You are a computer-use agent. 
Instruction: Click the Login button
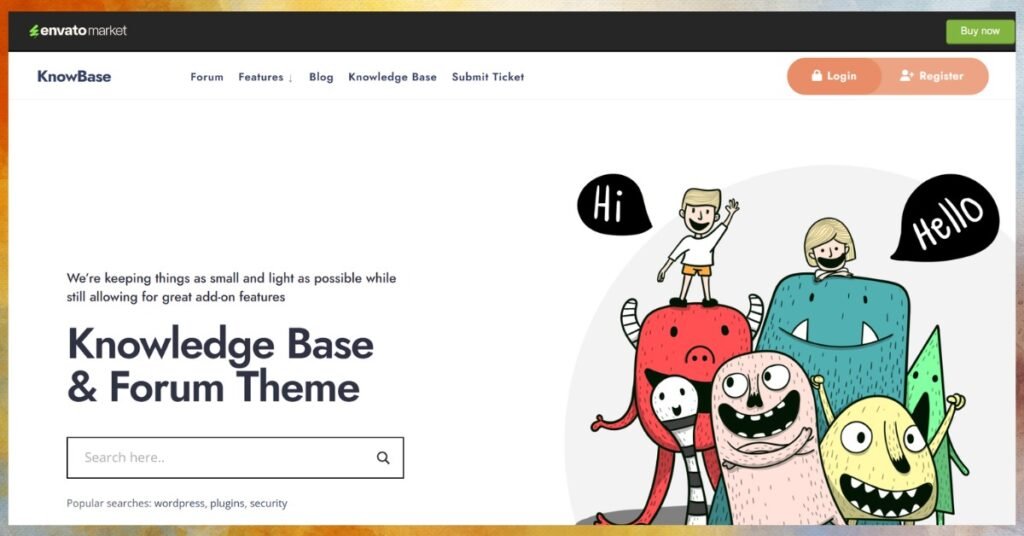pos(833,76)
